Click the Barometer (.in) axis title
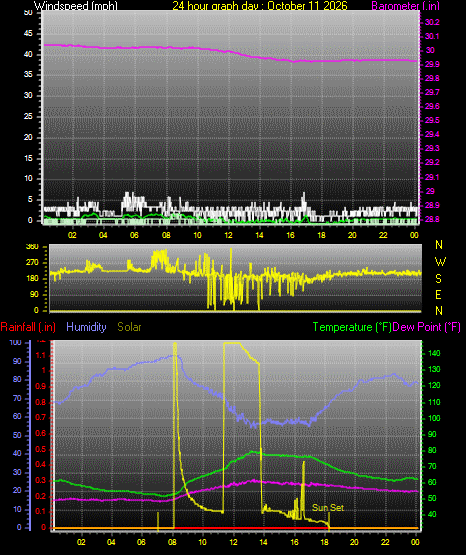 click(405, 6)
